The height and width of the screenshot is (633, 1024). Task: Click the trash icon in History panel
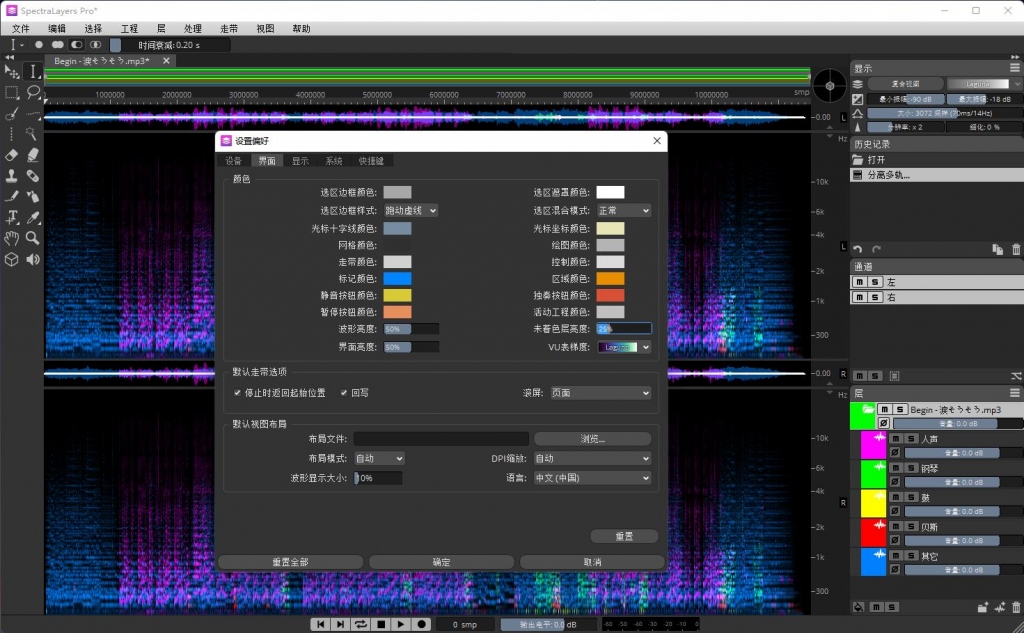tap(1016, 249)
